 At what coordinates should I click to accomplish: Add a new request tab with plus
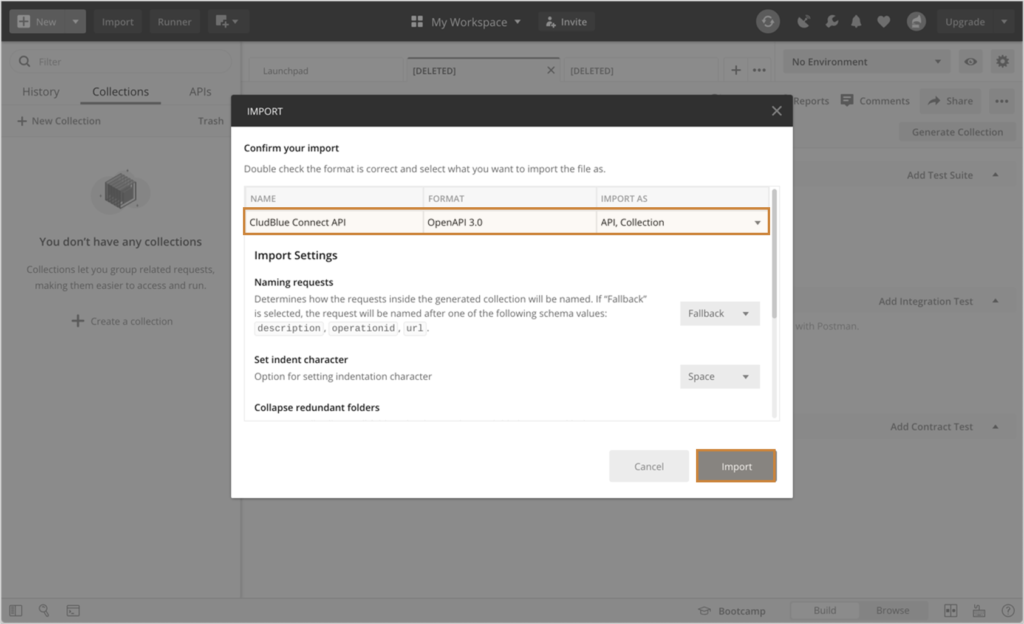[x=736, y=70]
